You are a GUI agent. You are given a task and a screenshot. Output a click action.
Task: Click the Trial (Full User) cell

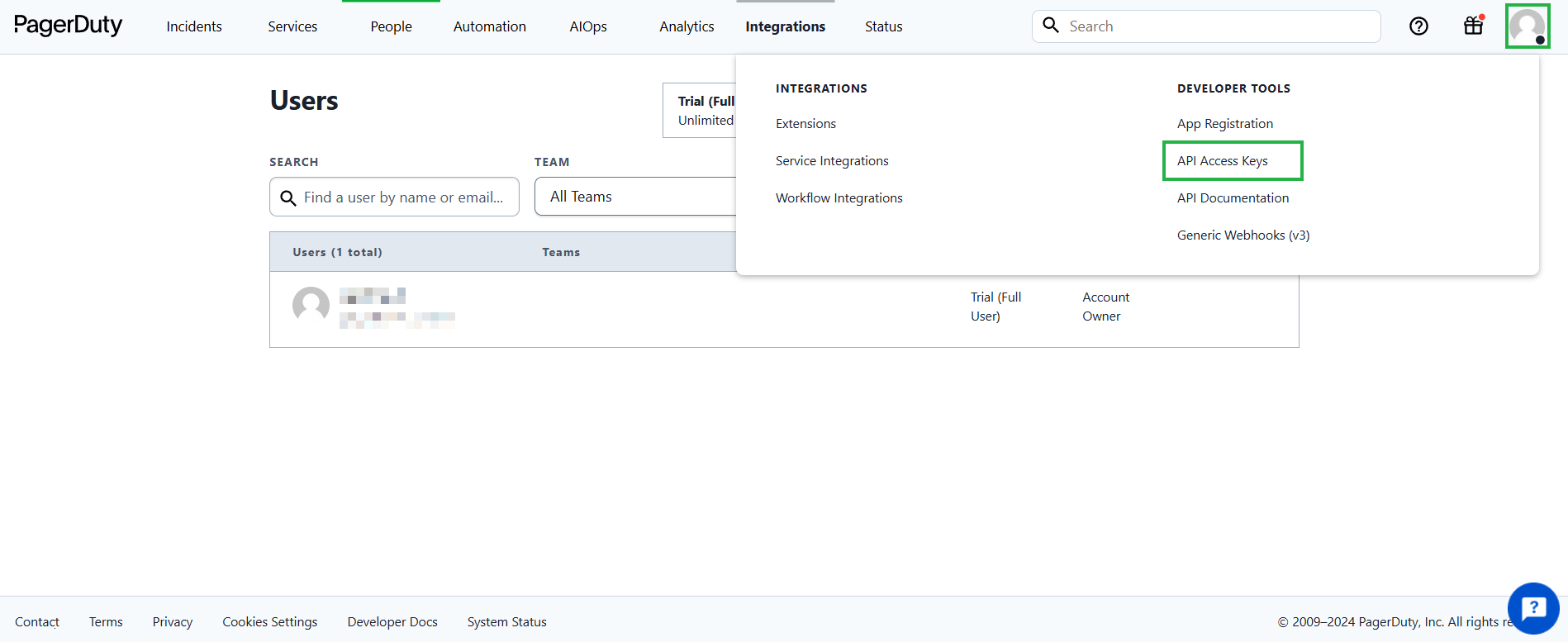point(995,307)
